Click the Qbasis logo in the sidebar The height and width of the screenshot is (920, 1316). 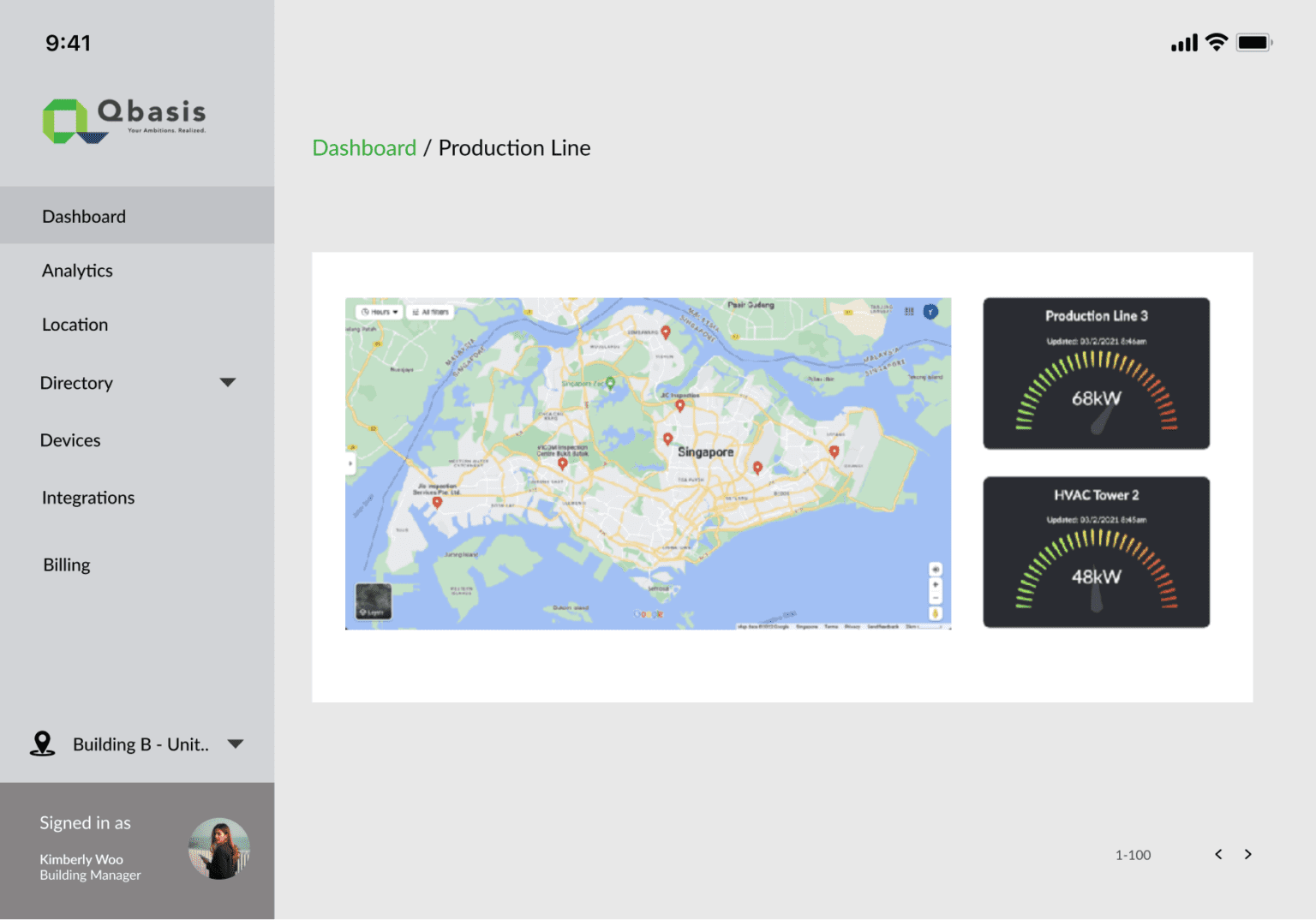123,118
